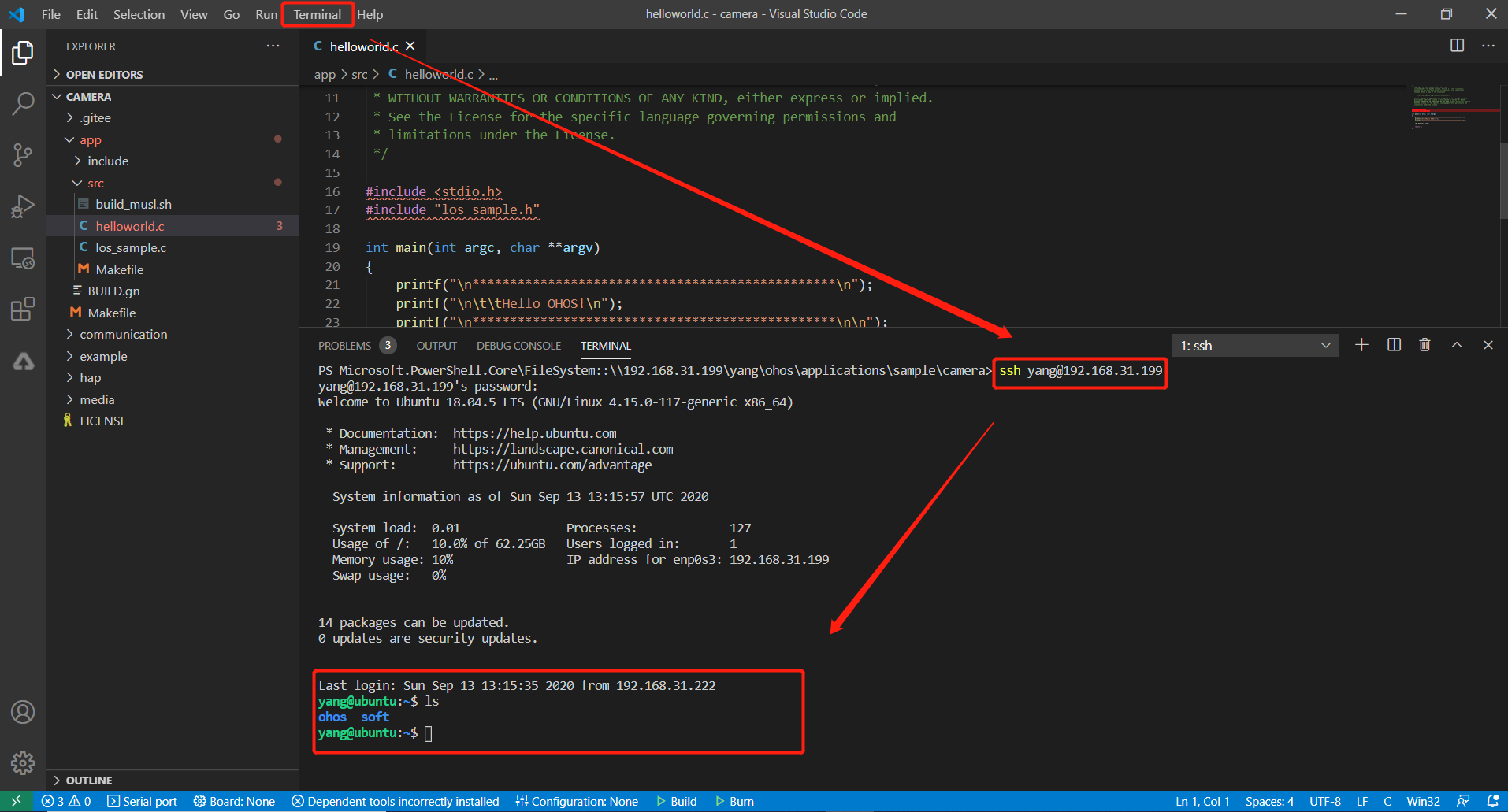Open the Remote Explorer view

click(x=23, y=258)
